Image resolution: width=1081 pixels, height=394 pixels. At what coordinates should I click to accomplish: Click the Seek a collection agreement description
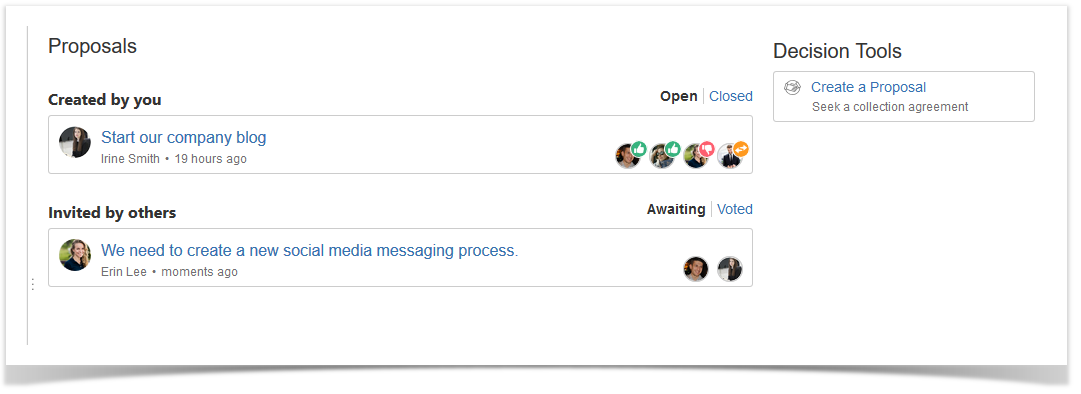[x=890, y=107]
